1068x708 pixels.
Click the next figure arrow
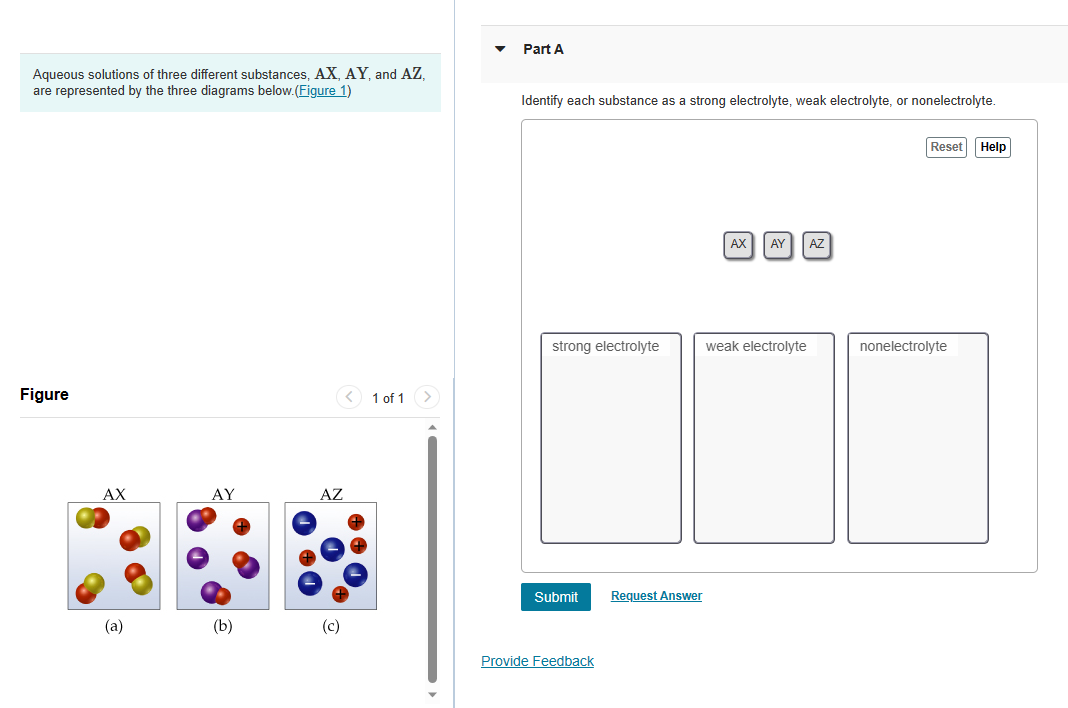(x=426, y=397)
